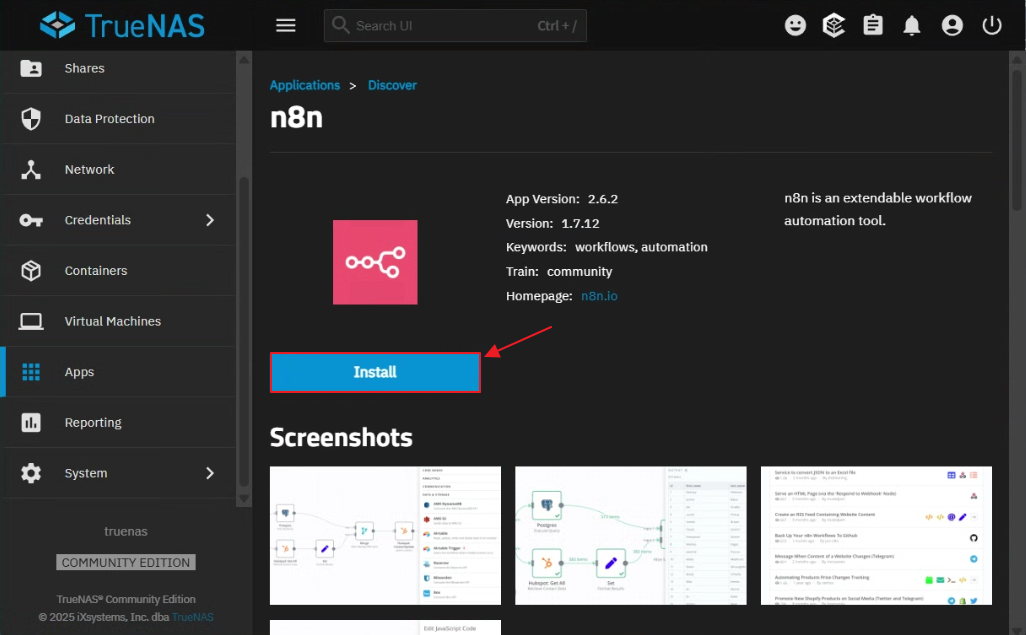Click the n8n description text
Image resolution: width=1026 pixels, height=635 pixels.
point(877,209)
